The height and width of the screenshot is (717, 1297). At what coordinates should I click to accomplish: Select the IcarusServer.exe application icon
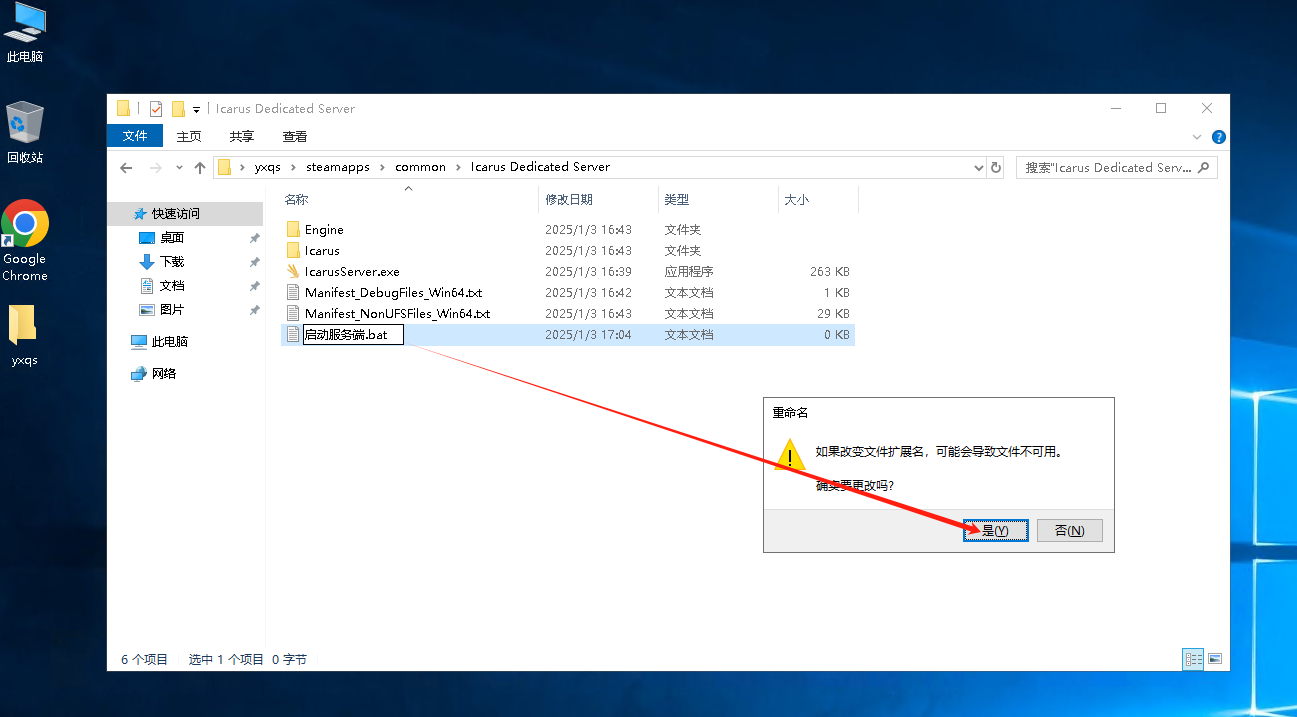(x=293, y=271)
